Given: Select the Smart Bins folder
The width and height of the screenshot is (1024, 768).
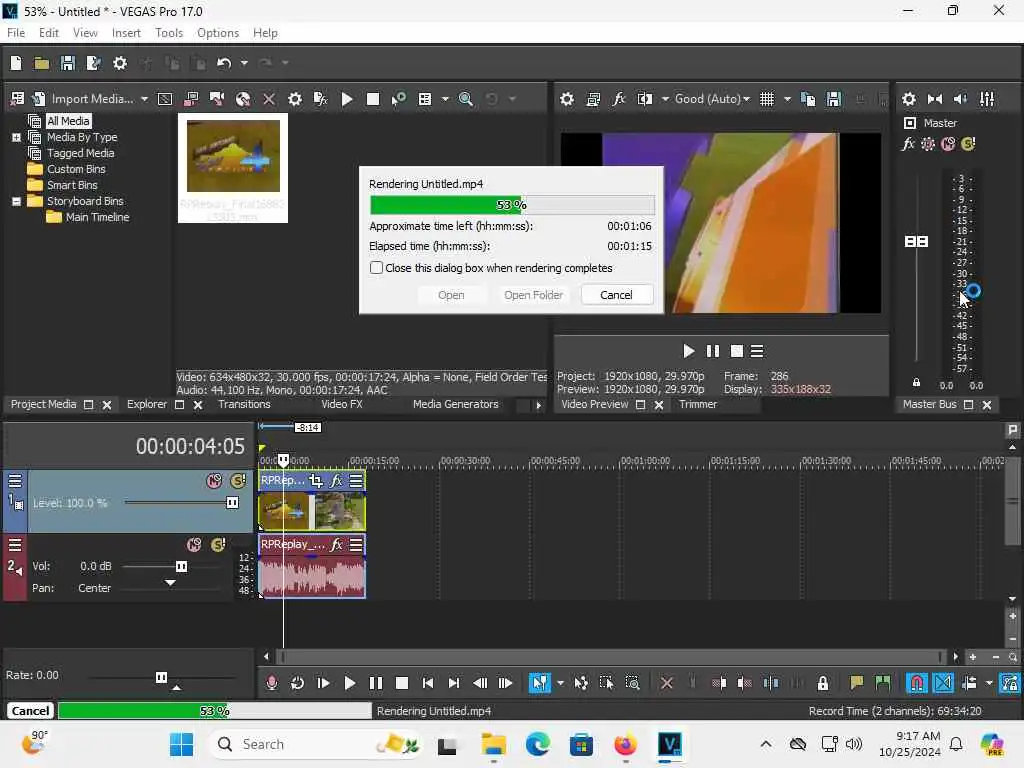Looking at the screenshot, I should [72, 185].
